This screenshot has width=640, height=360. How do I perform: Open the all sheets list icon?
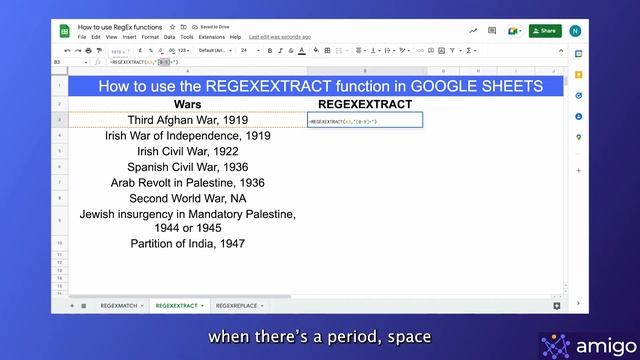[84, 306]
